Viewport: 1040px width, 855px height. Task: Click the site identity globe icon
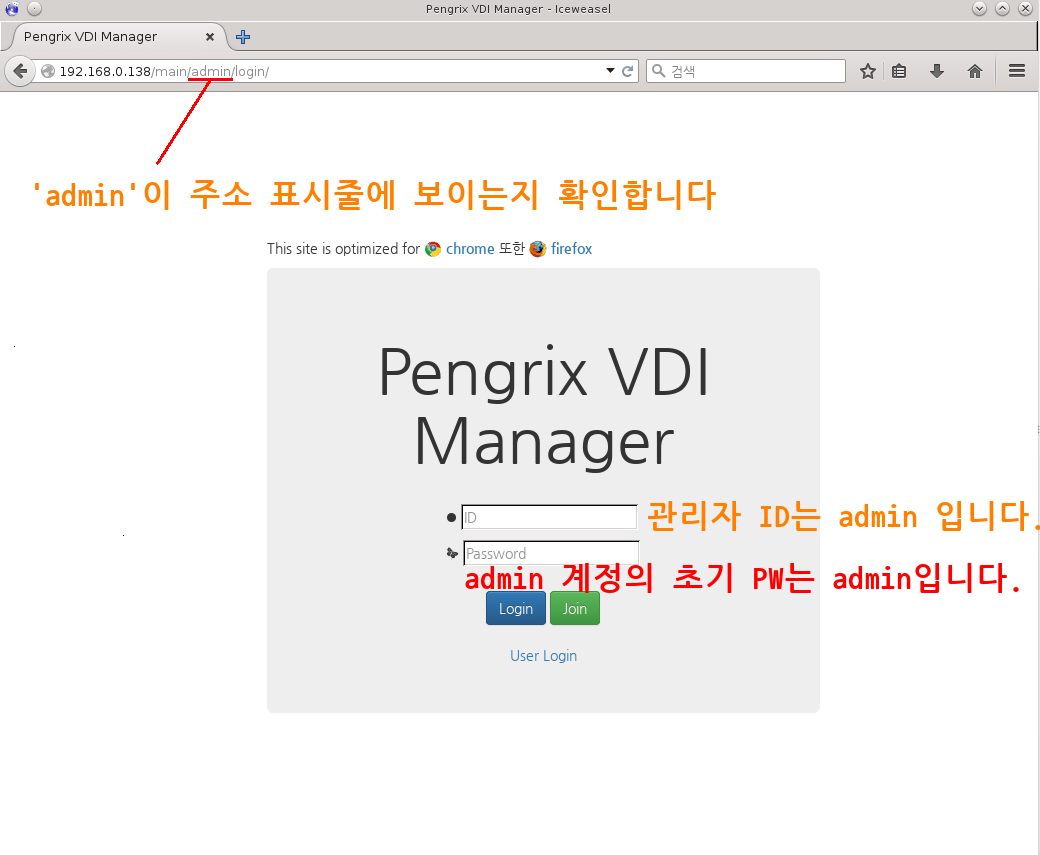point(48,71)
